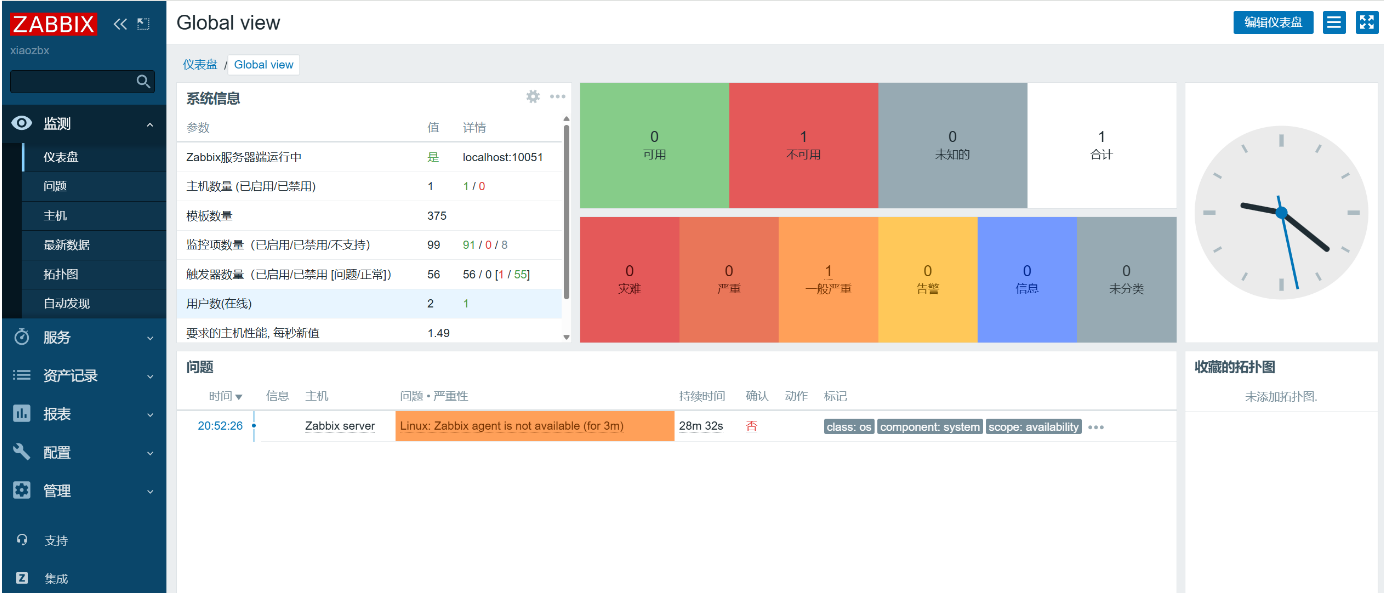Click the gear icon beside 管理

tap(22, 491)
